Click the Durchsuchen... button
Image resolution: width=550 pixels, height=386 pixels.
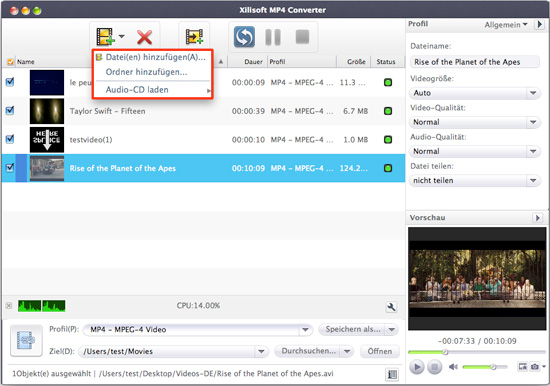(307, 351)
